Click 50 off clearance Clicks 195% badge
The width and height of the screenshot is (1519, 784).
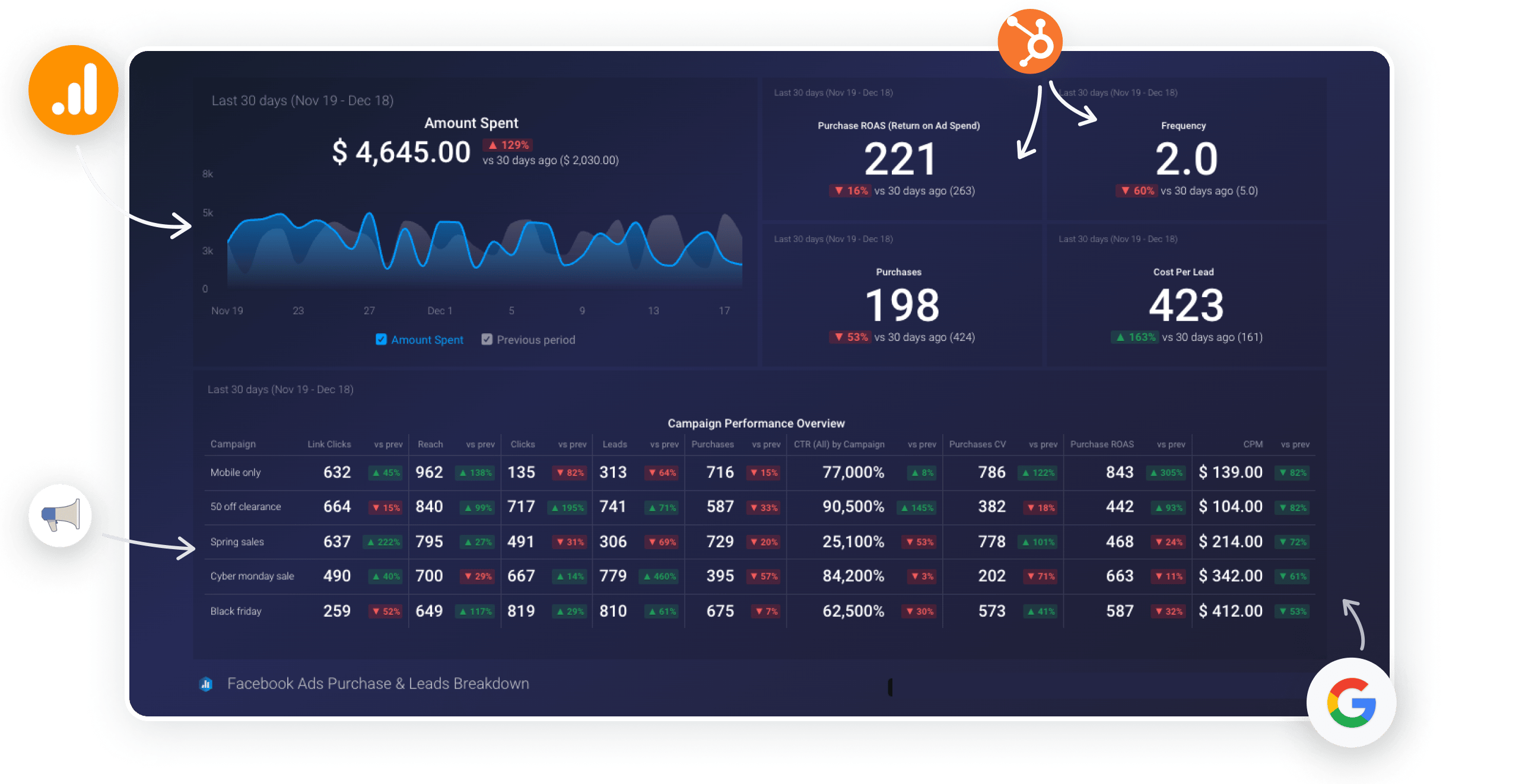pyautogui.click(x=567, y=508)
